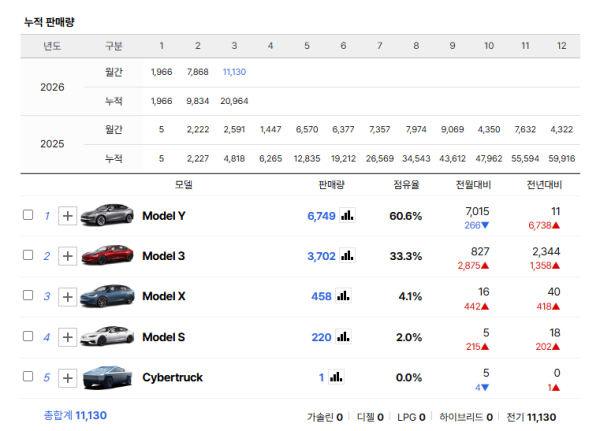This screenshot has height=431, width=600.
Task: Open the Cybertruck sales chart icon
Action: (x=336, y=377)
